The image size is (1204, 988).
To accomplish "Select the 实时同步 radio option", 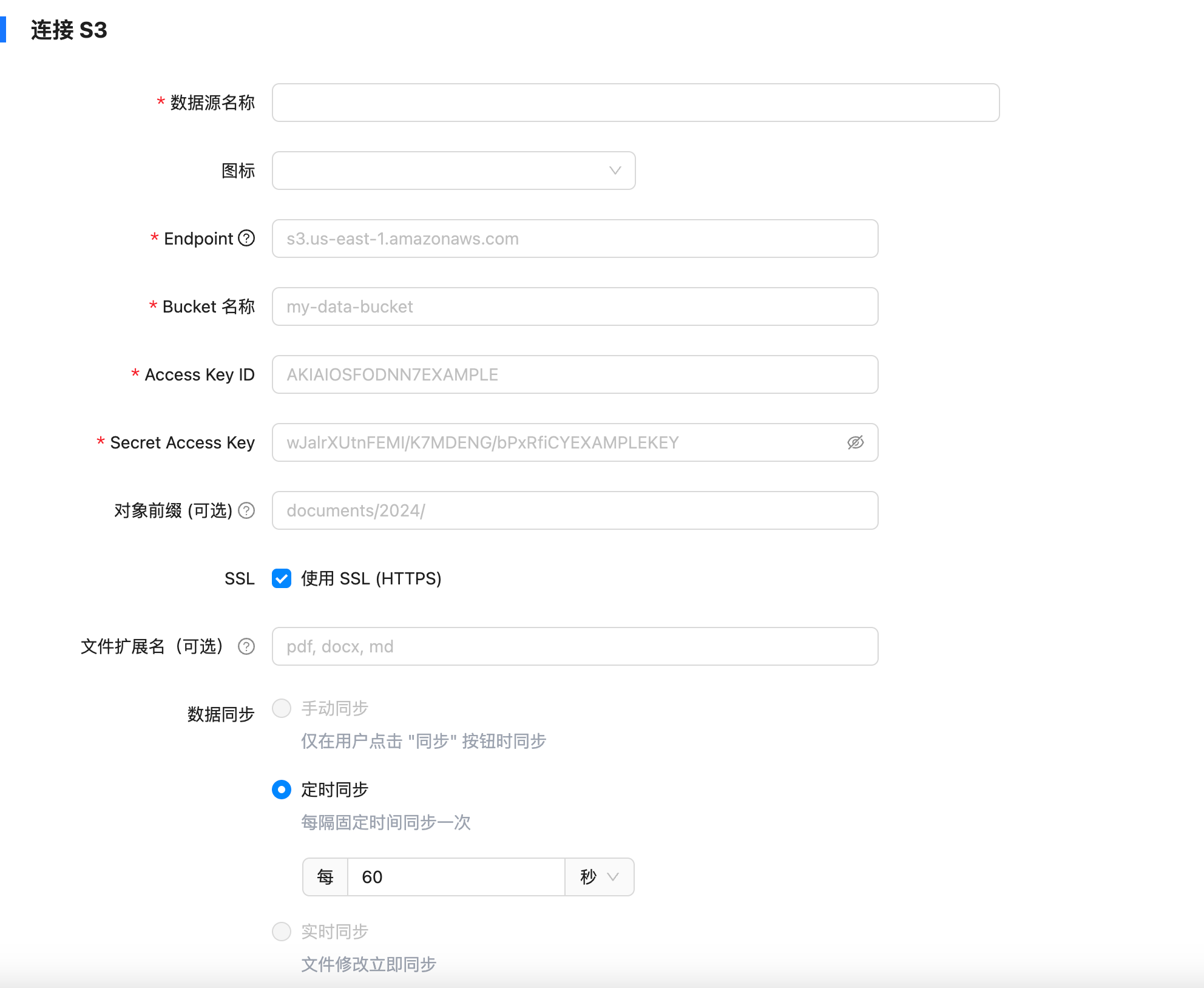I will (282, 932).
